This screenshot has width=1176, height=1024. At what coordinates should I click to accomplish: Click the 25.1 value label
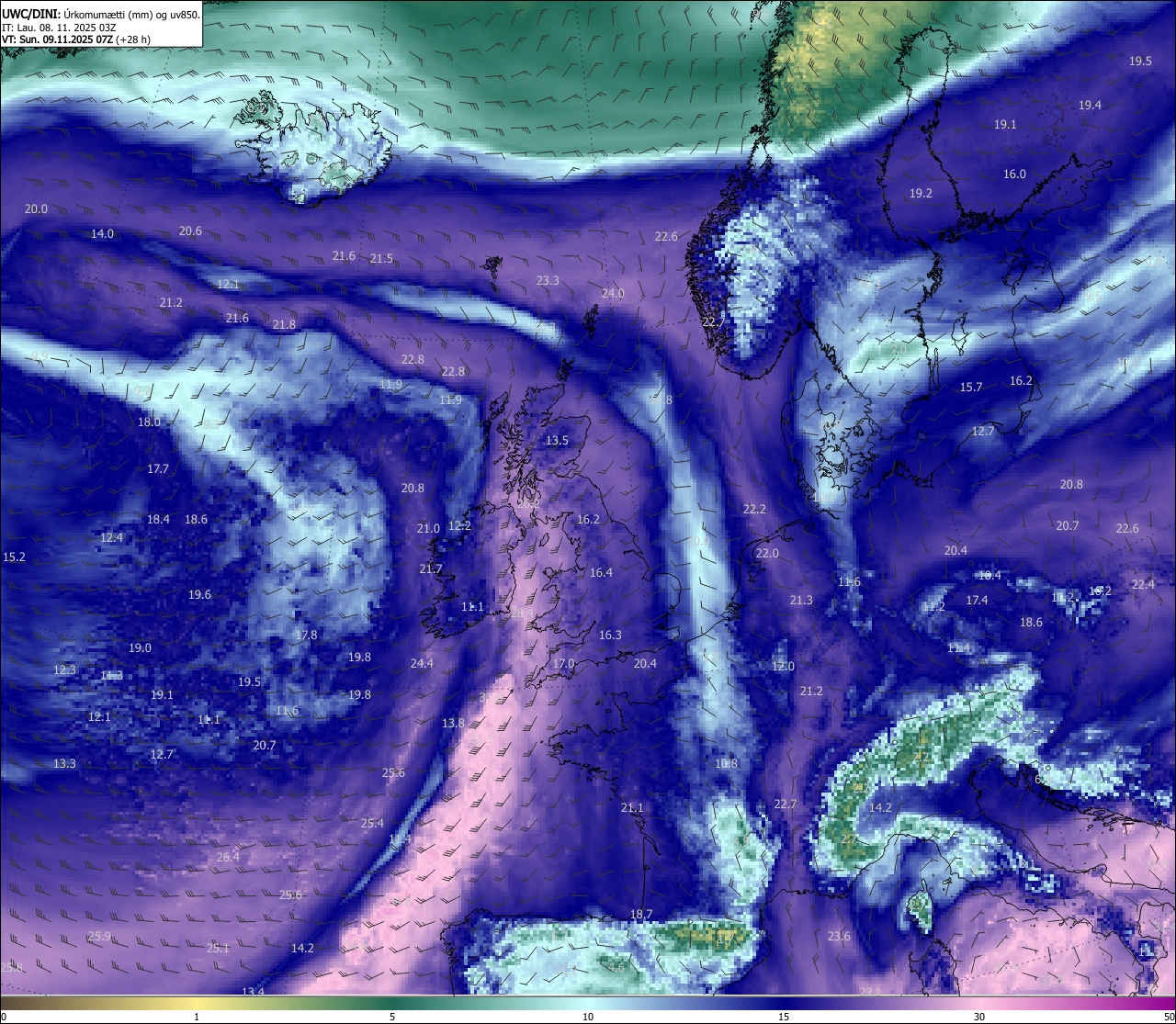point(218,949)
